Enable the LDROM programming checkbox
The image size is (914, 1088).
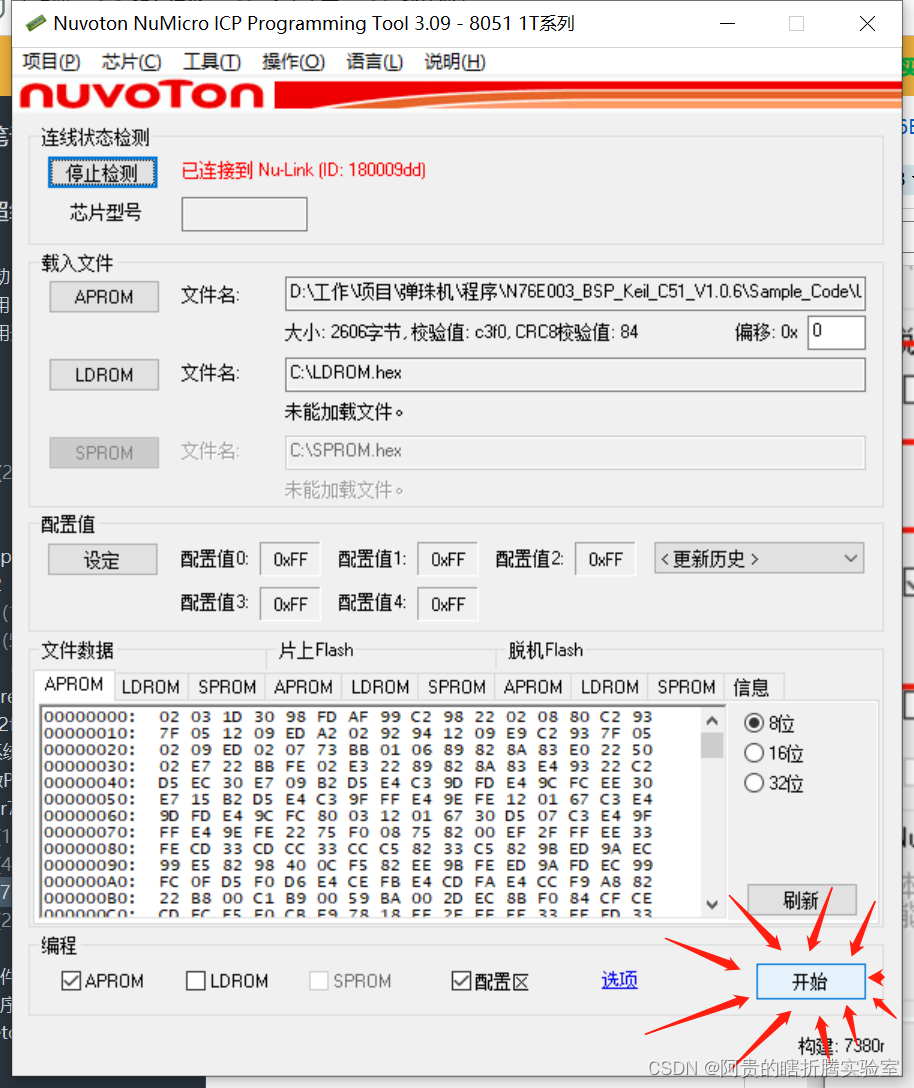click(195, 981)
